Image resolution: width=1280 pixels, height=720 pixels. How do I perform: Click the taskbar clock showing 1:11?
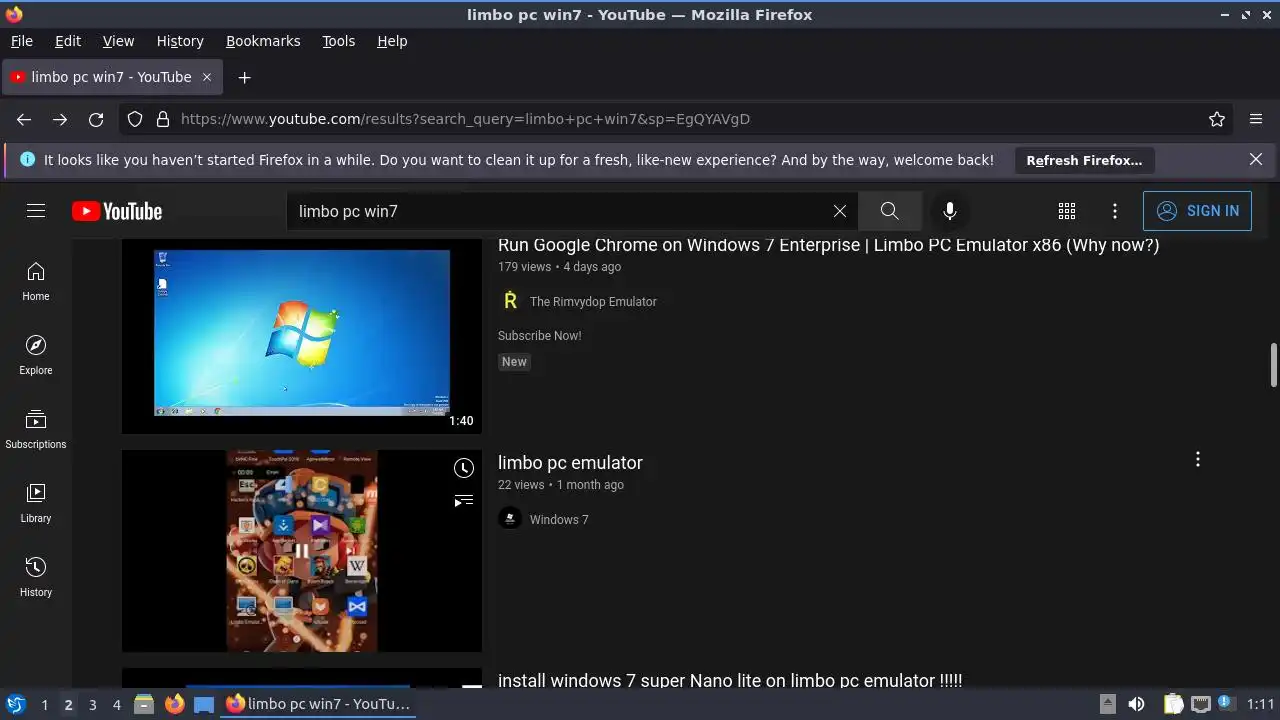pos(1261,704)
